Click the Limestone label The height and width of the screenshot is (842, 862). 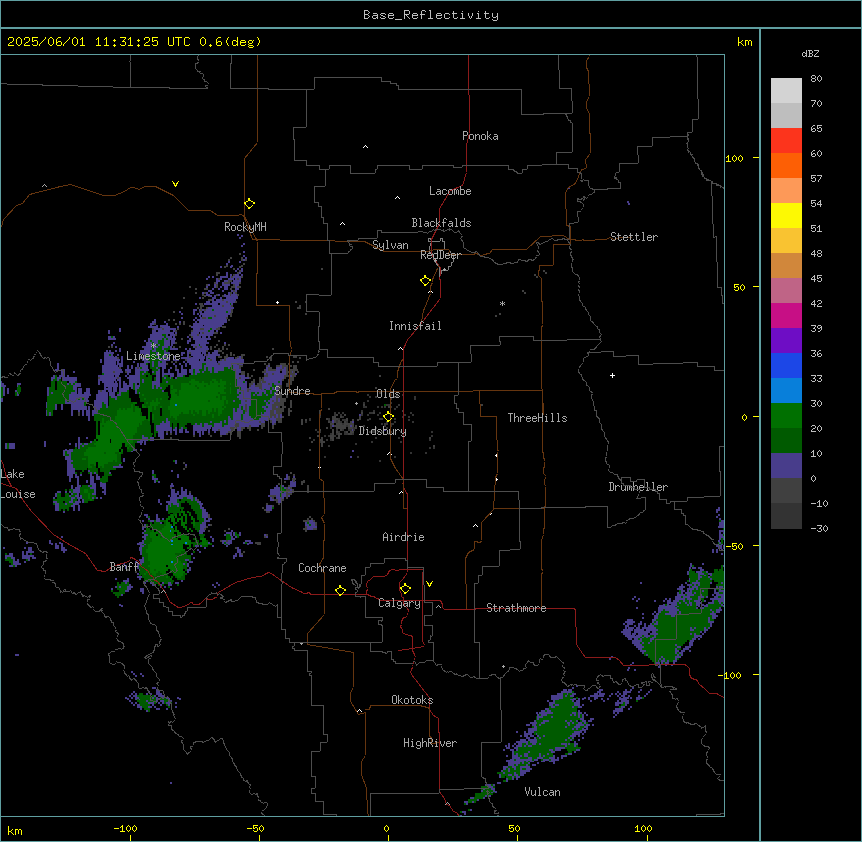click(153, 356)
